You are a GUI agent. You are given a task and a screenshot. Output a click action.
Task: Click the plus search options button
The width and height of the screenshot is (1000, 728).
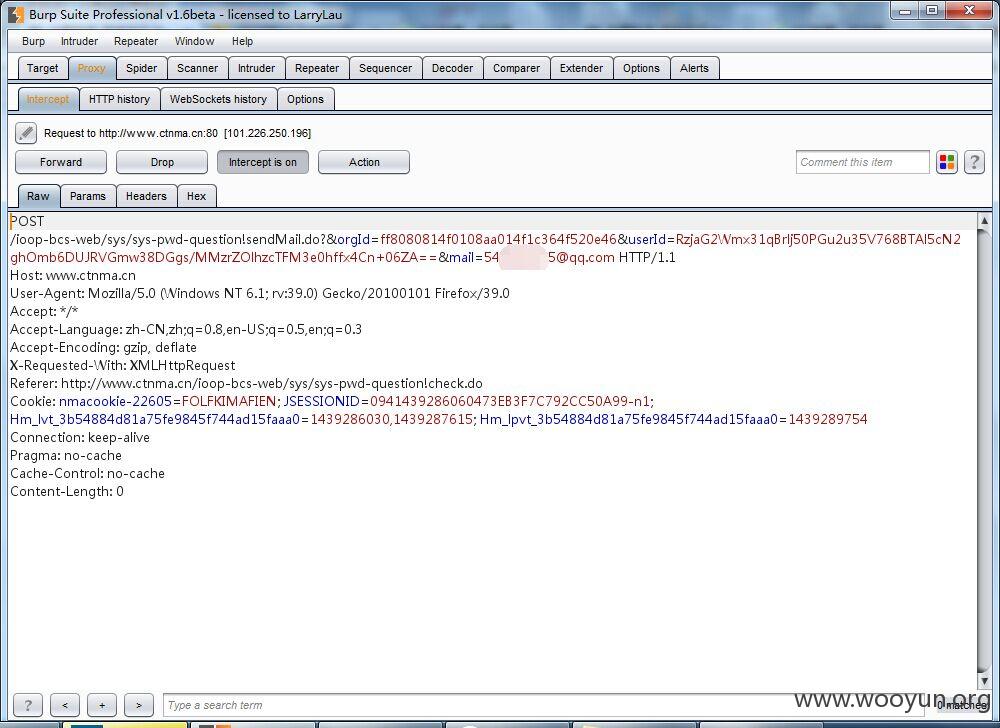[x=102, y=705]
